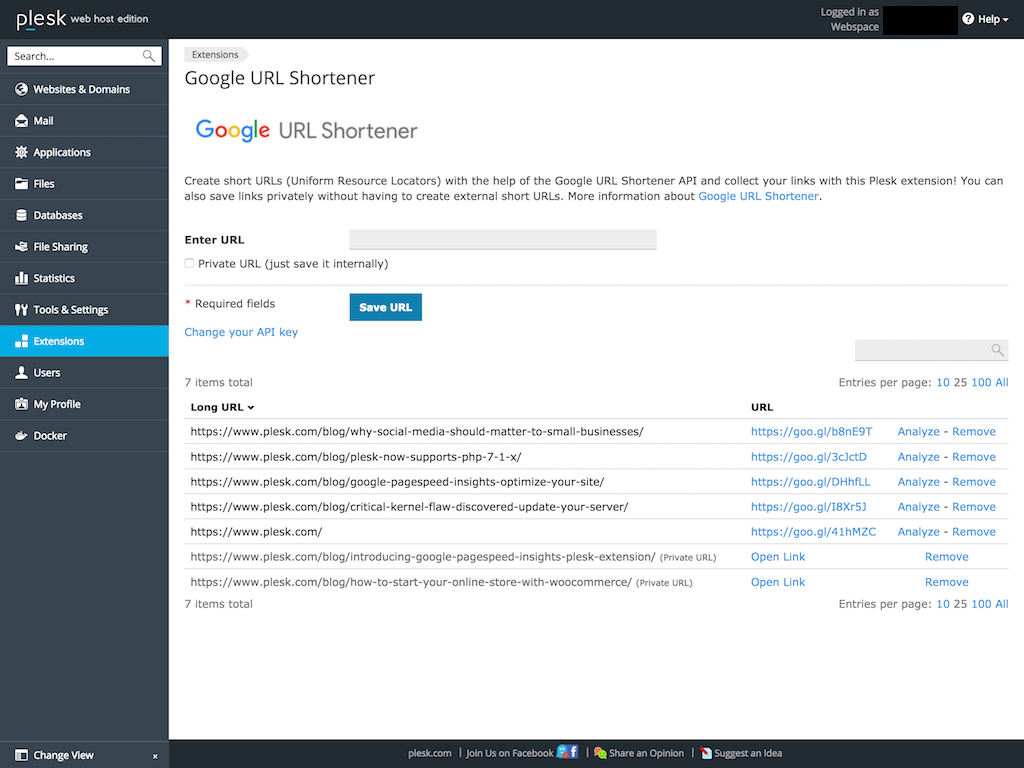This screenshot has width=1024, height=768.
Task: Click inside the Enter URL field
Action: pyautogui.click(x=503, y=239)
